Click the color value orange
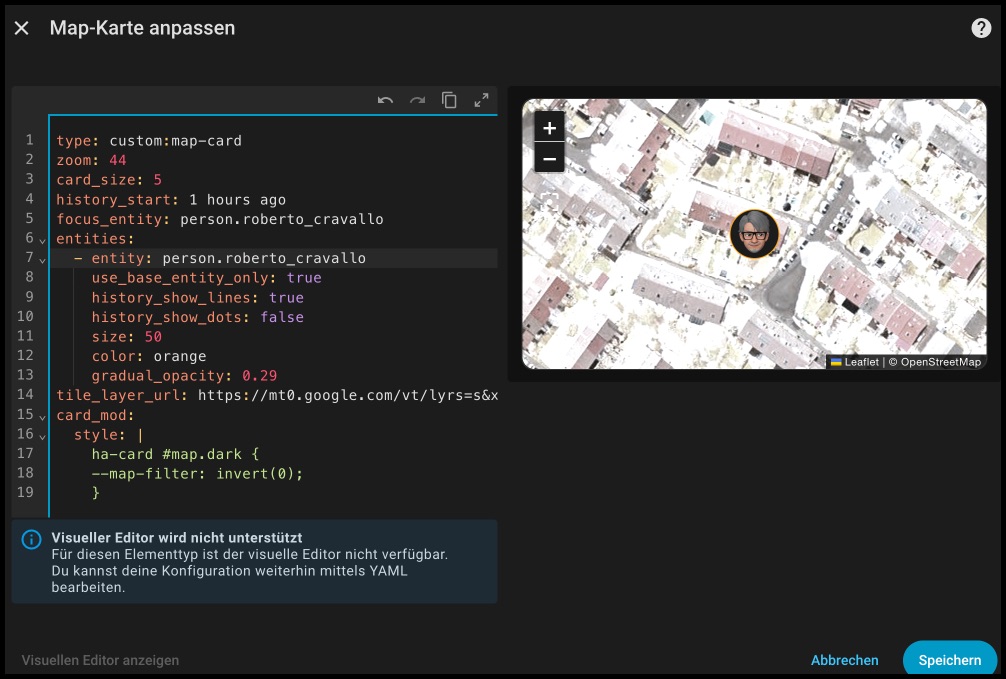This screenshot has width=1006, height=679. [x=180, y=356]
